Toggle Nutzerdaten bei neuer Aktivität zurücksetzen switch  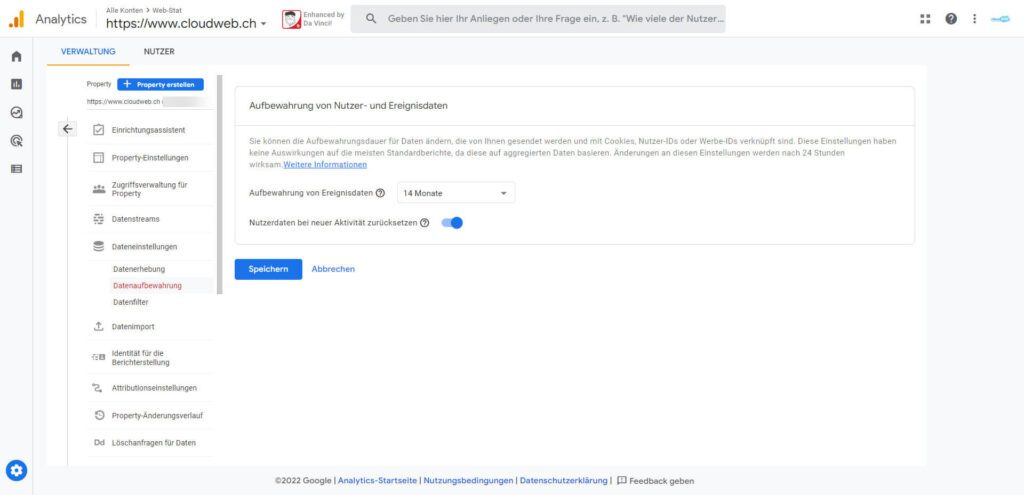click(452, 223)
